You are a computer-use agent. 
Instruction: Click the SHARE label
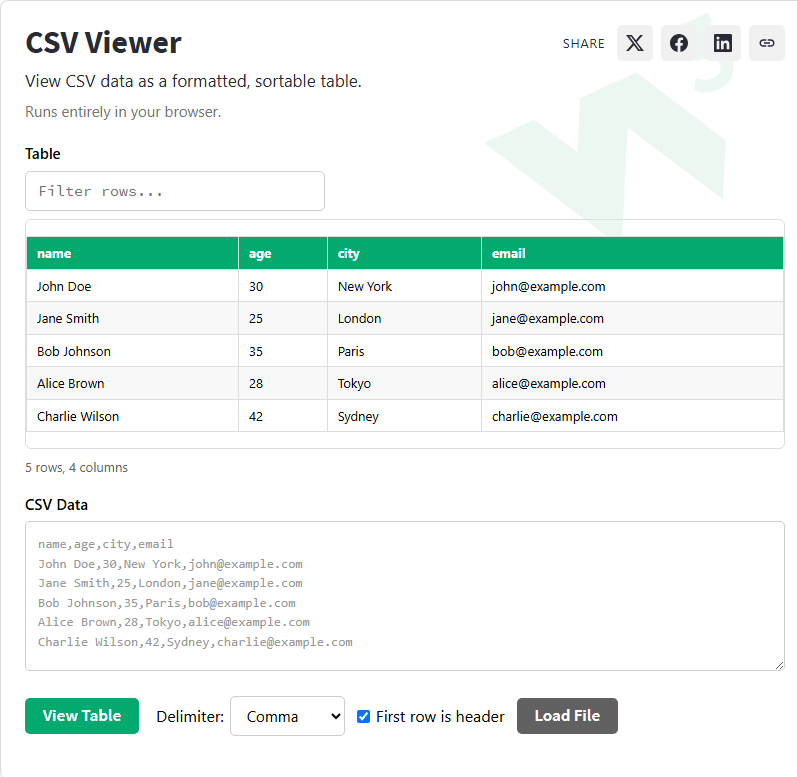pyautogui.click(x=584, y=44)
